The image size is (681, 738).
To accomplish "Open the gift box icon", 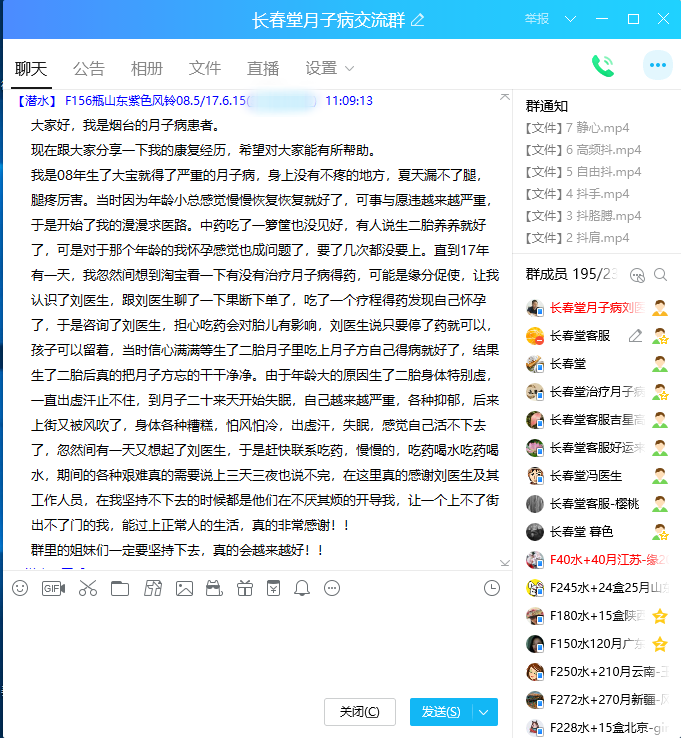I will (245, 588).
